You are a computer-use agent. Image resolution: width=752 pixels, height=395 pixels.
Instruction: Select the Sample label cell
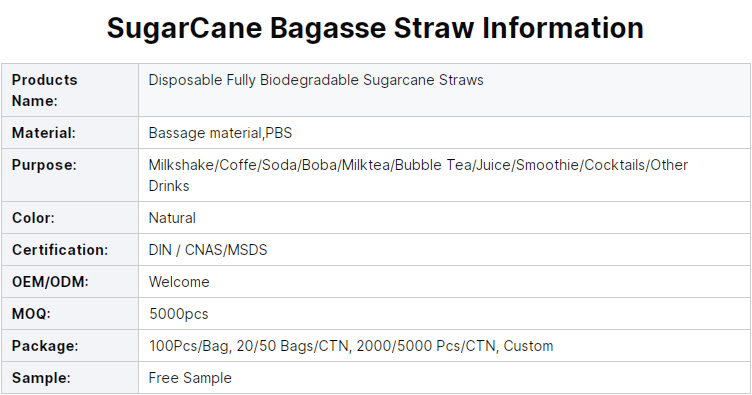pos(70,378)
